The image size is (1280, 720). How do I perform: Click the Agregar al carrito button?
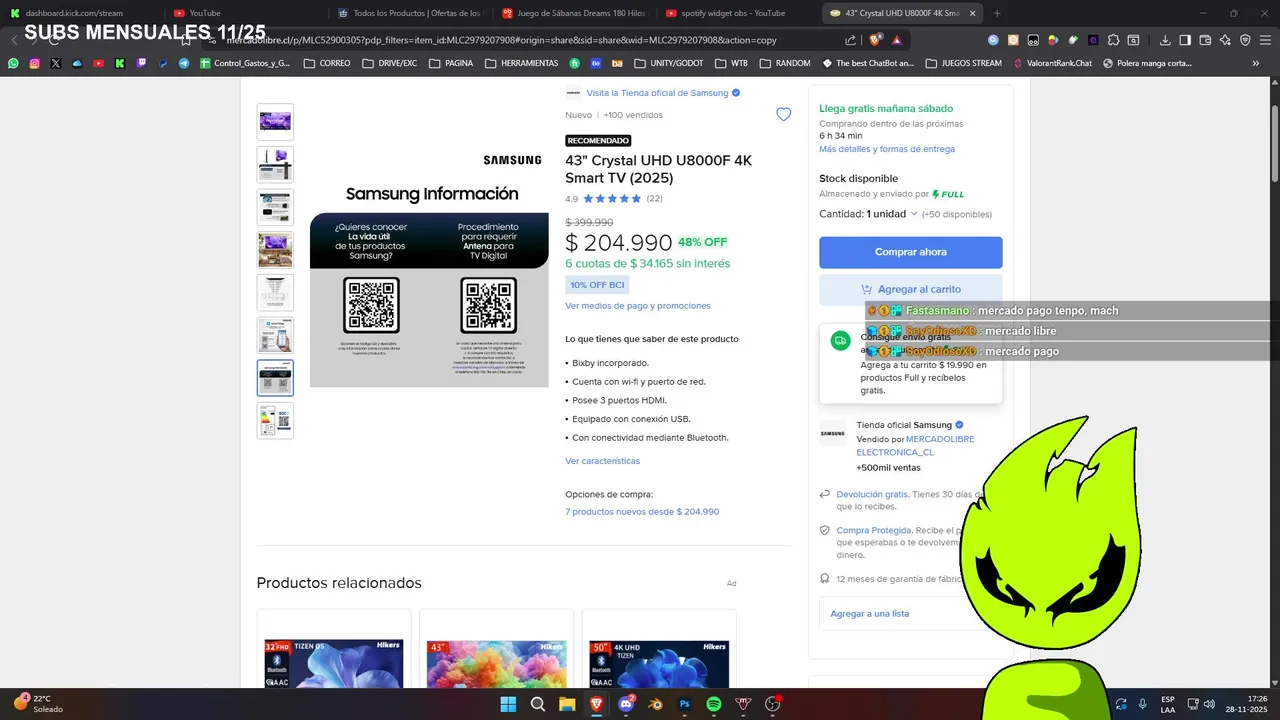(910, 289)
